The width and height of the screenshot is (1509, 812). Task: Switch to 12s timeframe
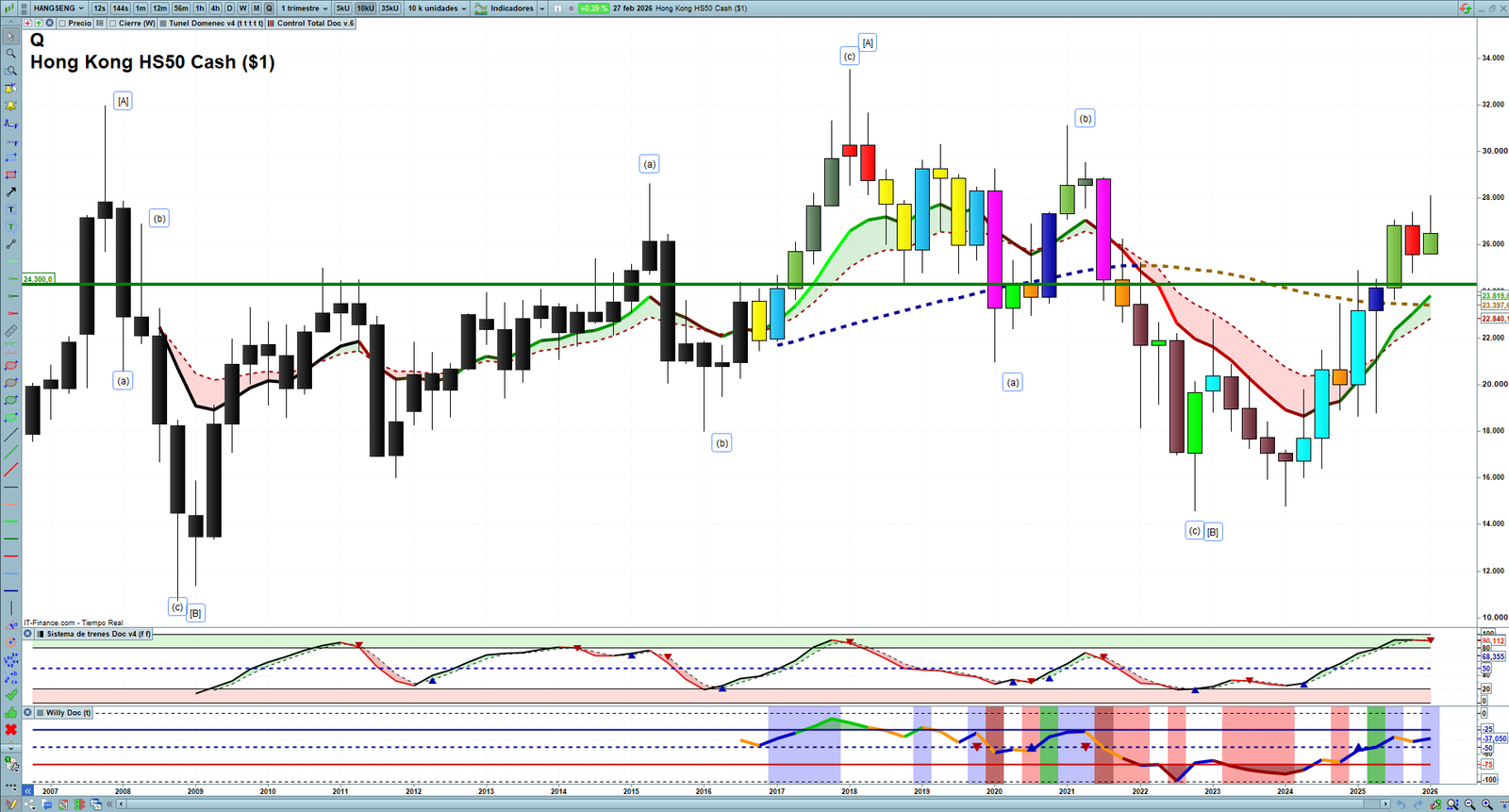pyautogui.click(x=99, y=8)
